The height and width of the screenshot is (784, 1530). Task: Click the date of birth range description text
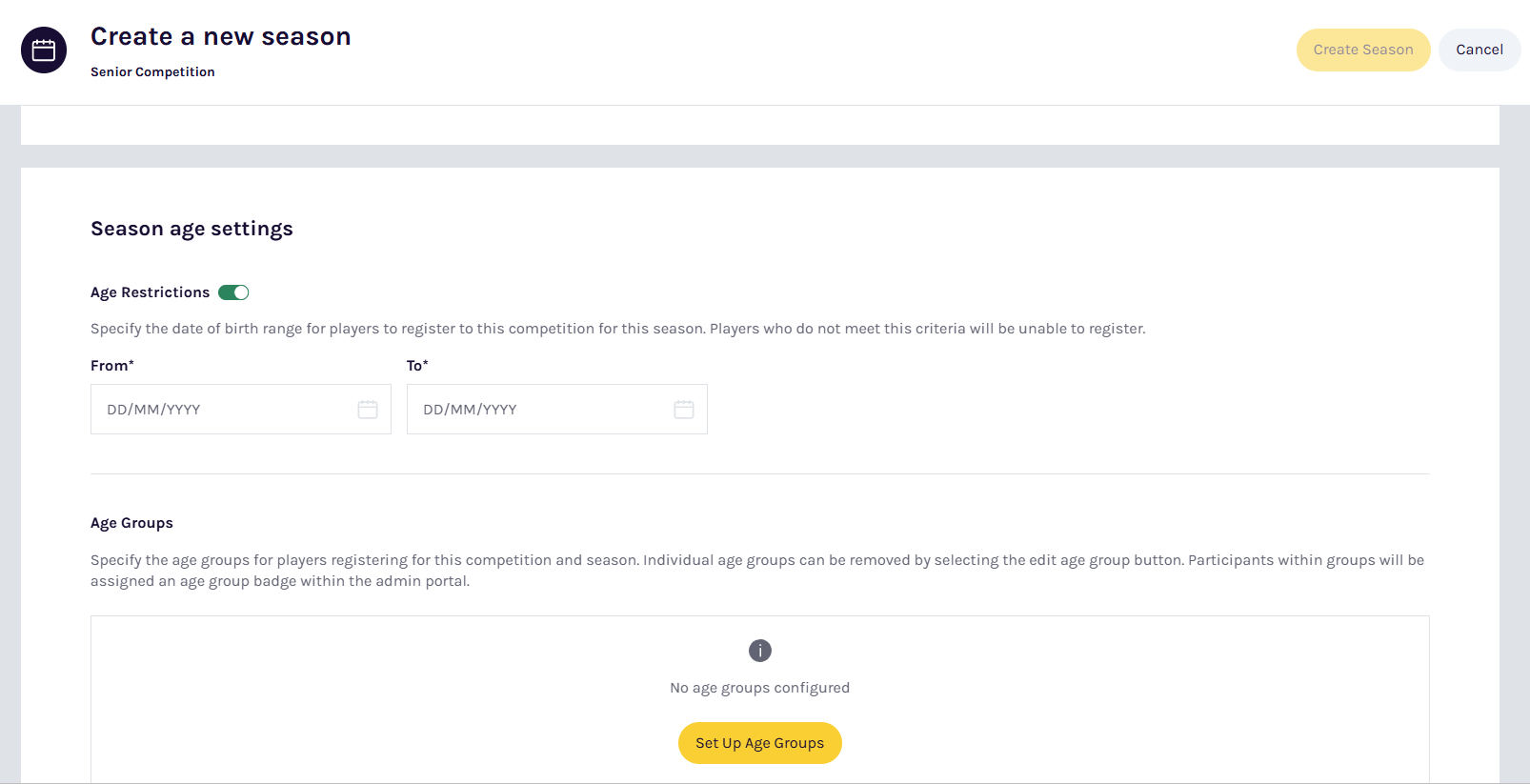tap(617, 329)
